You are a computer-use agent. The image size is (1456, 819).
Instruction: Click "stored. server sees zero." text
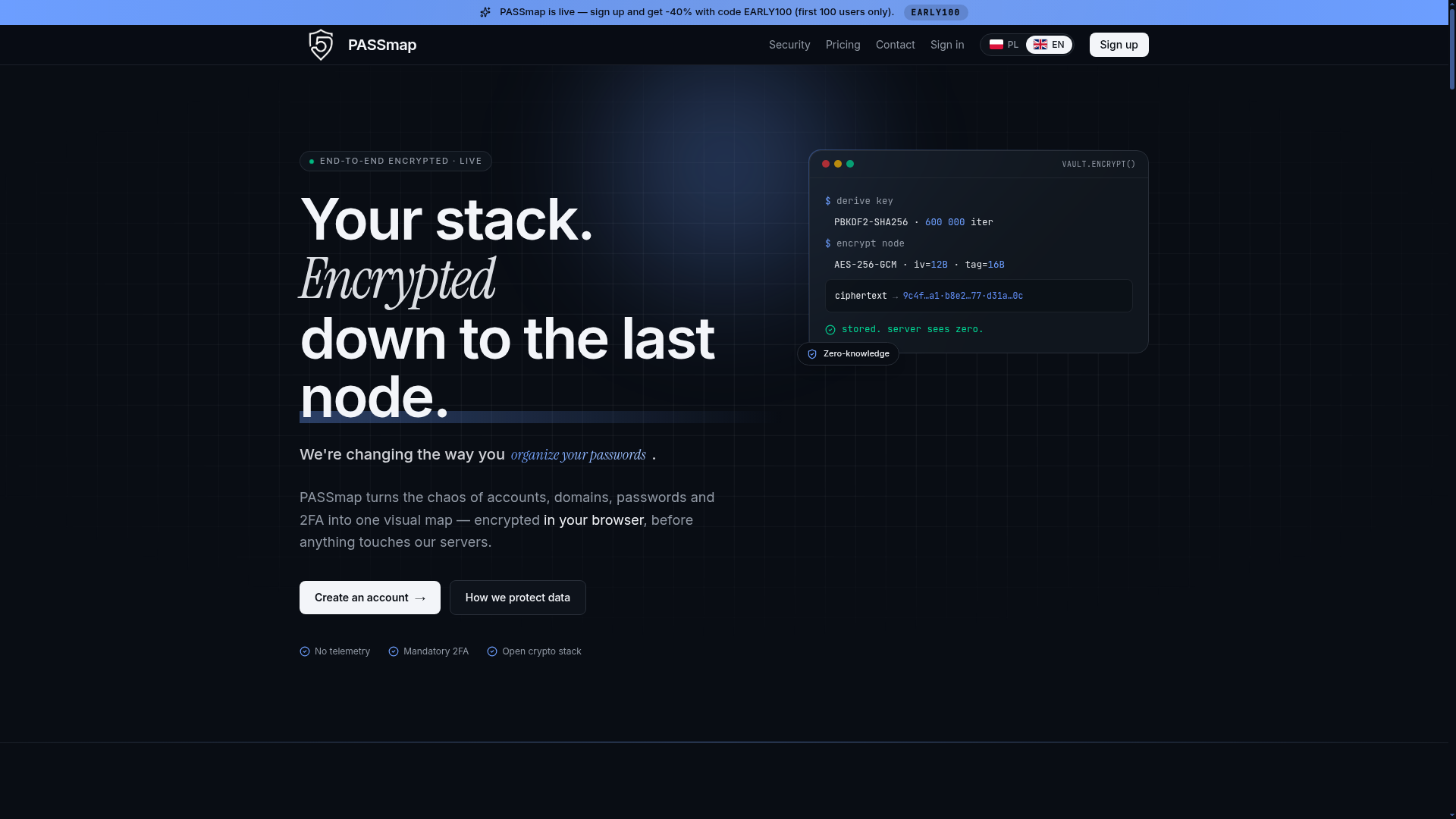click(912, 329)
